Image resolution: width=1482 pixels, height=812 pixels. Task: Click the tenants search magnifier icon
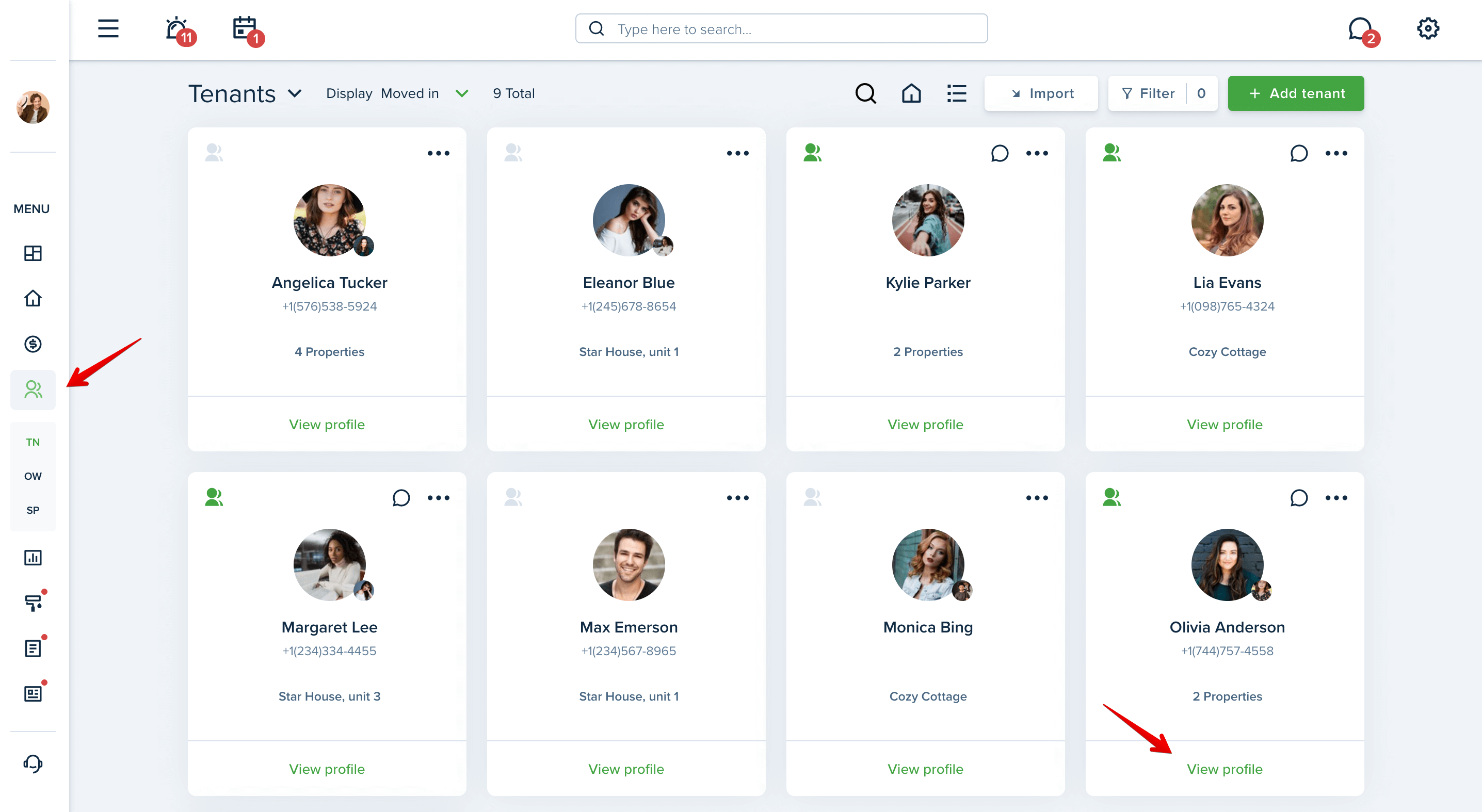click(x=865, y=93)
